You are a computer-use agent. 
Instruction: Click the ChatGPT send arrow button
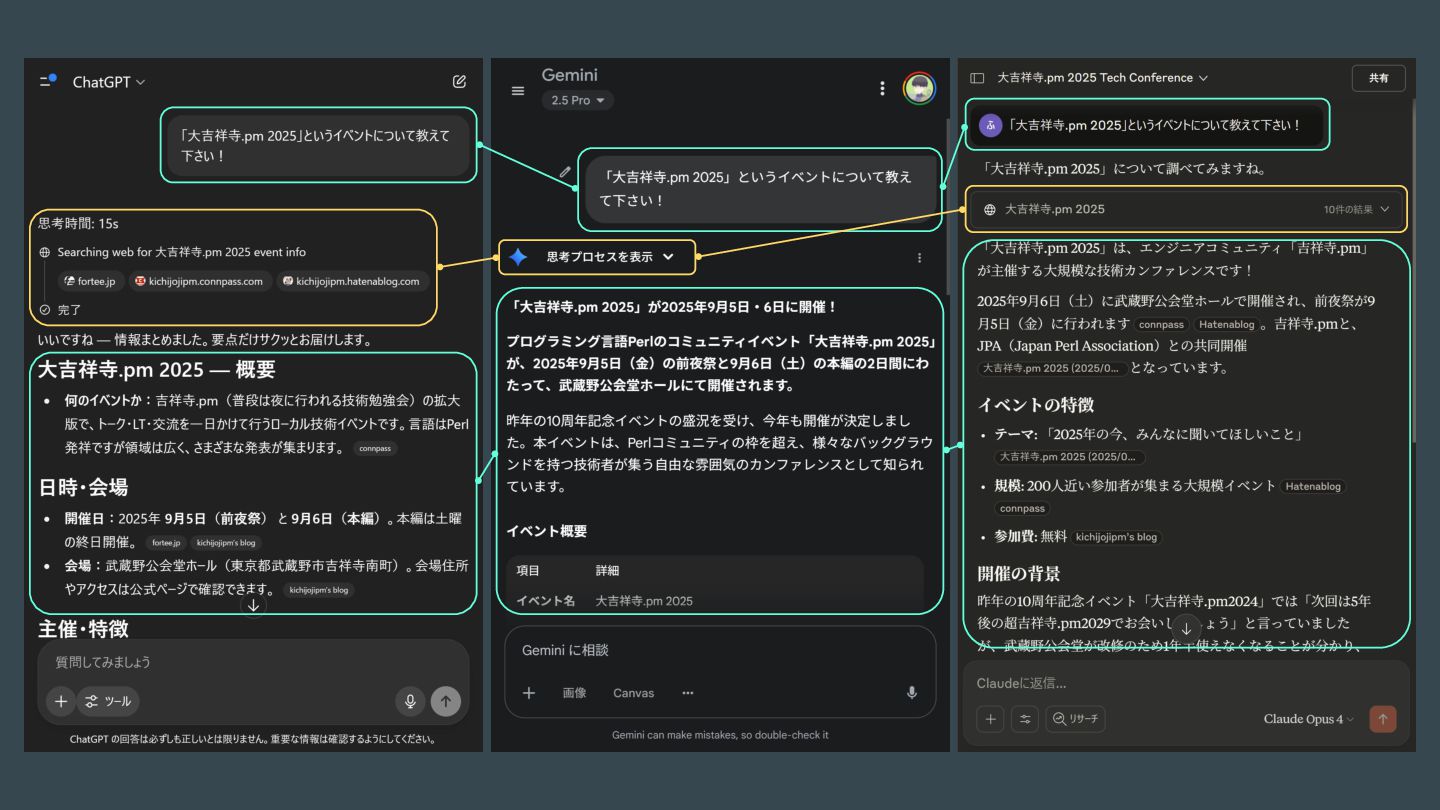click(x=446, y=701)
